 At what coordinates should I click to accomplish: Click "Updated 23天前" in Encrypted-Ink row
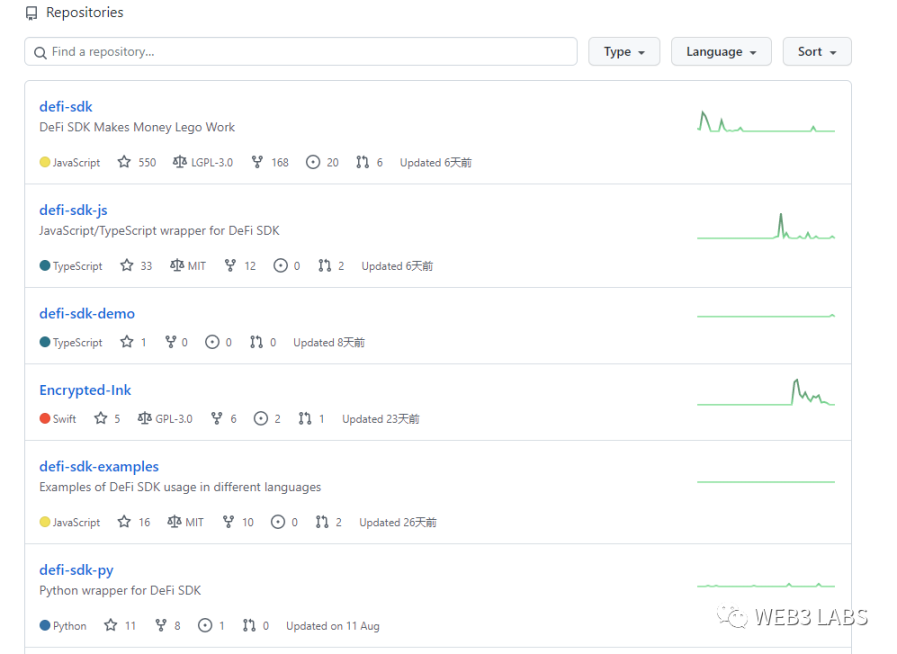point(380,419)
